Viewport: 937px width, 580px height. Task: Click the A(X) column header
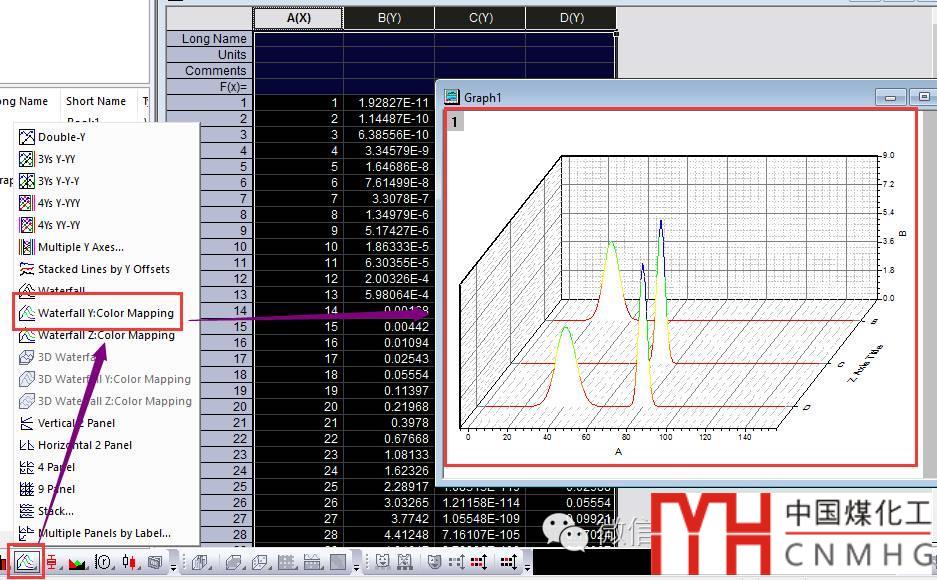[x=298, y=18]
